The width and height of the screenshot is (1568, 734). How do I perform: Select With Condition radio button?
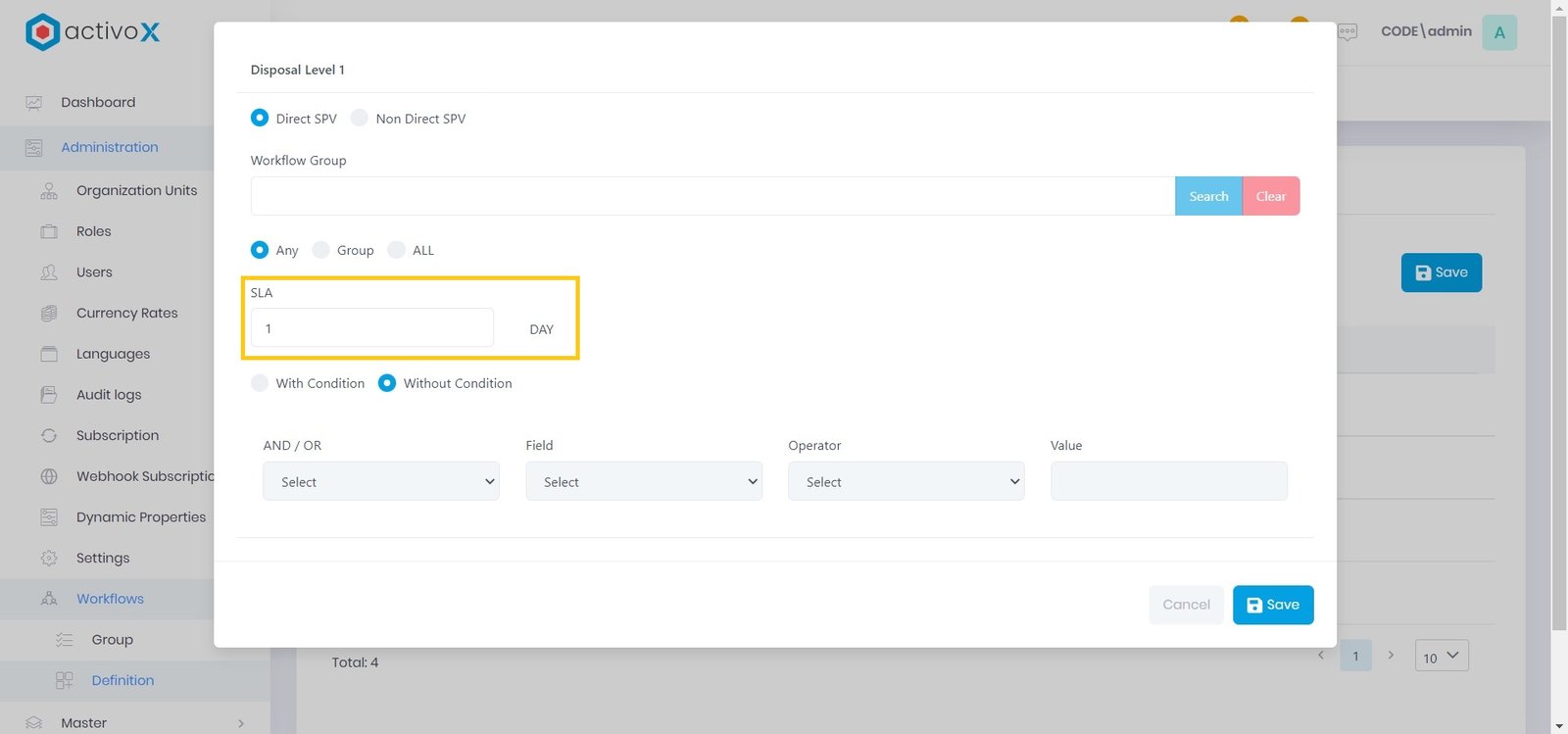click(260, 383)
